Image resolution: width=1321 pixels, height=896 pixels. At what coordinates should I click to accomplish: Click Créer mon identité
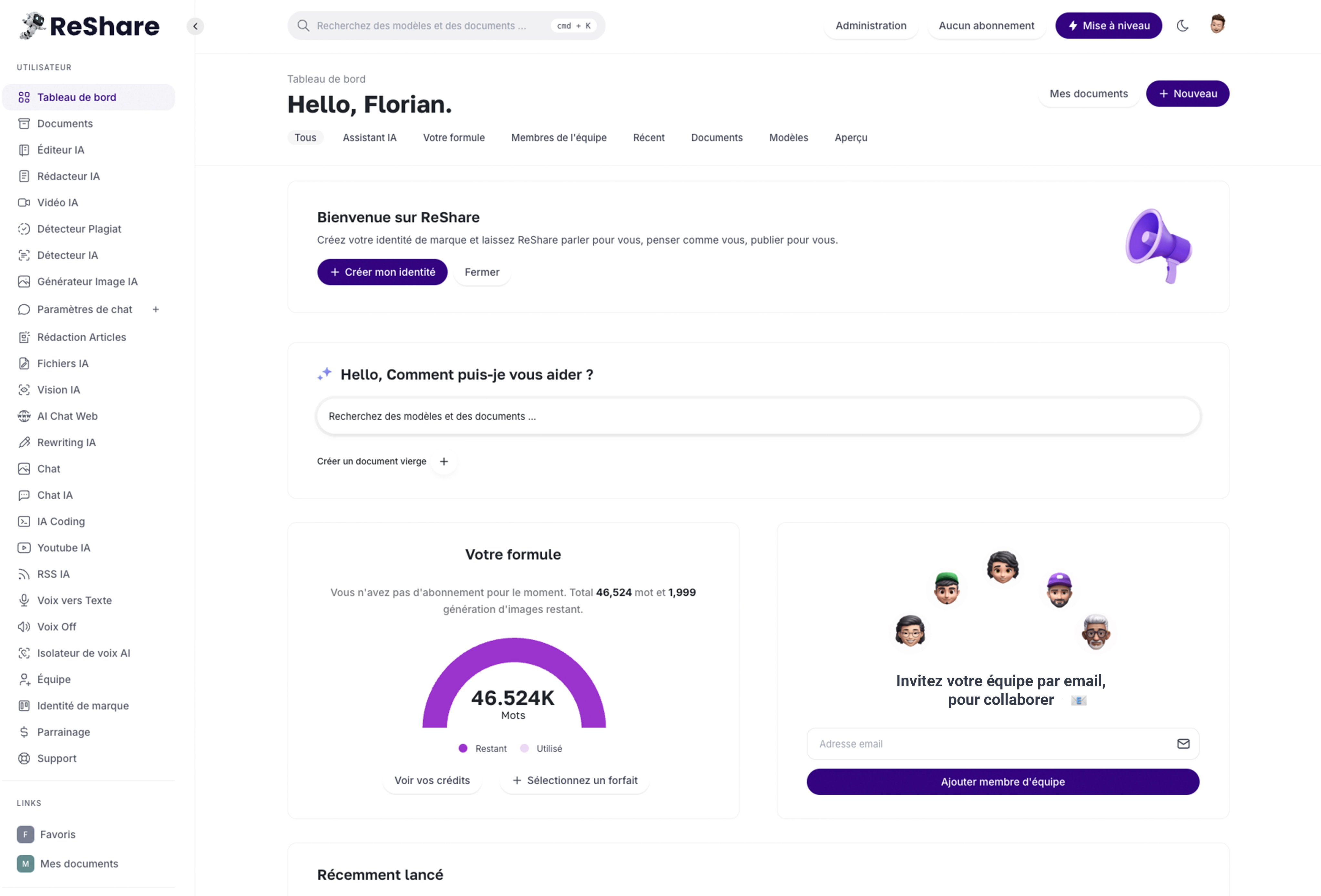point(383,272)
